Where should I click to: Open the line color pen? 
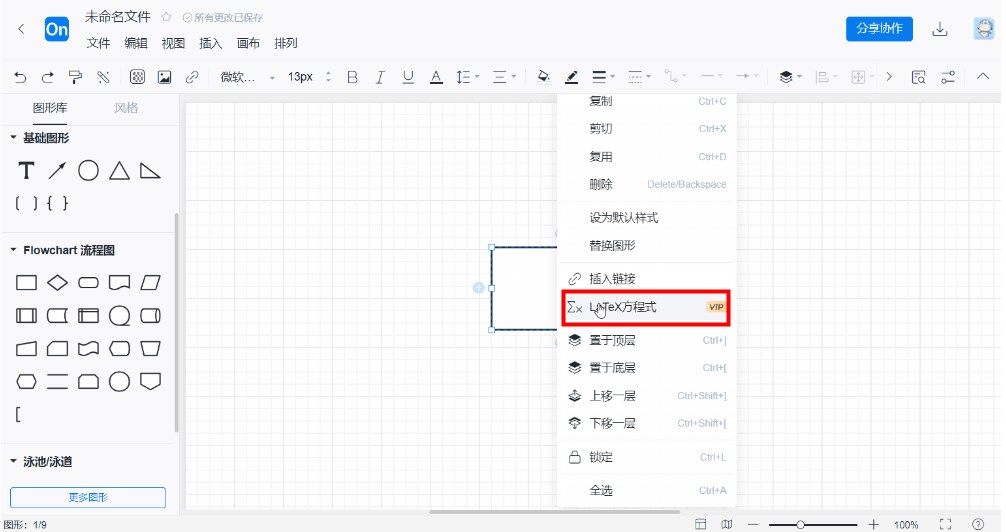pyautogui.click(x=572, y=78)
